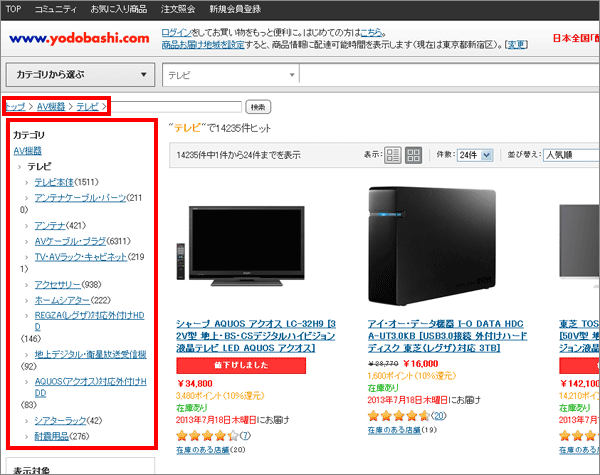This screenshot has height=475, width=600.
Task: Open review count (7) for Sharp AQUOS
Action: 245,436
